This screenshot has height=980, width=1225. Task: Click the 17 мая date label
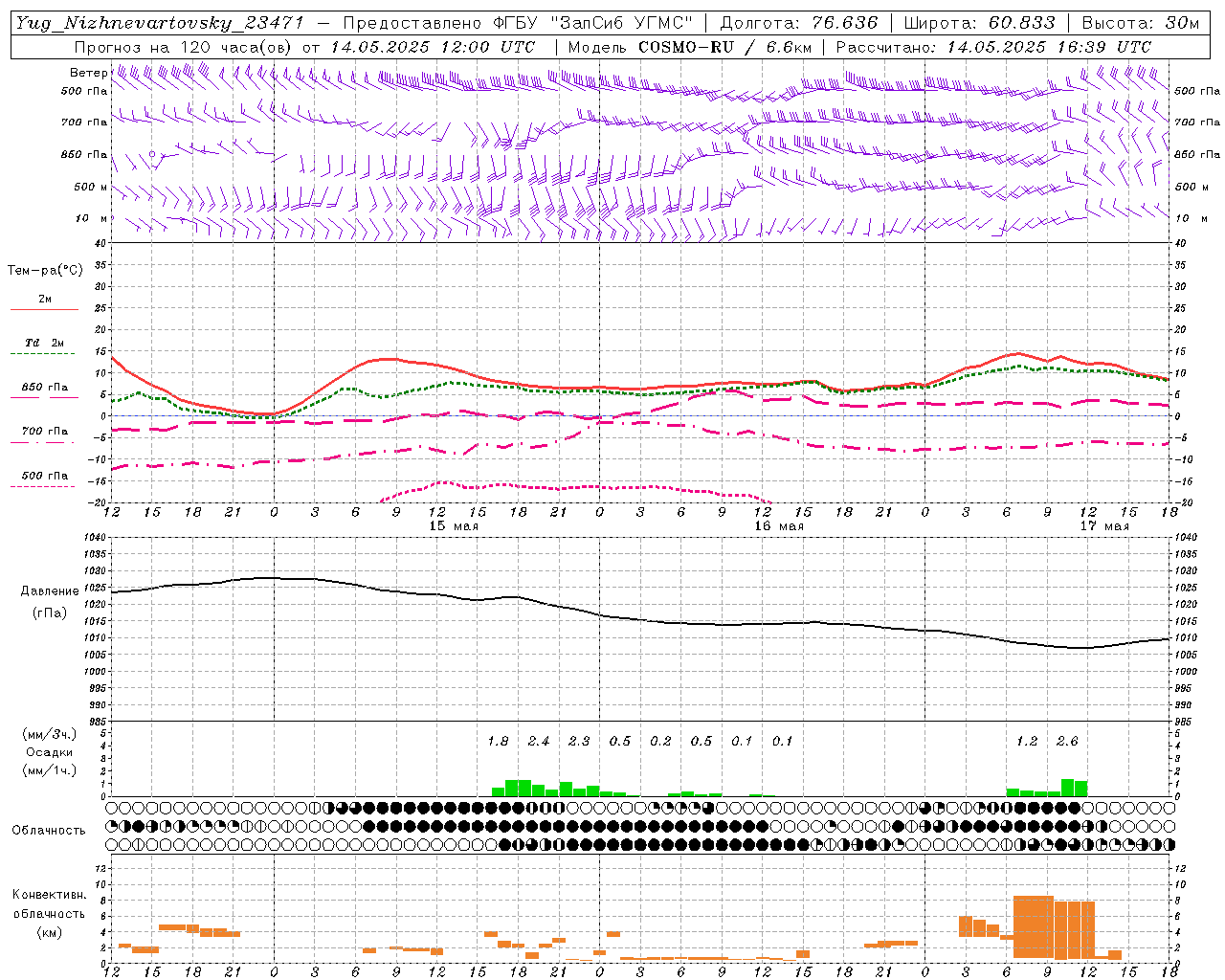(1104, 526)
